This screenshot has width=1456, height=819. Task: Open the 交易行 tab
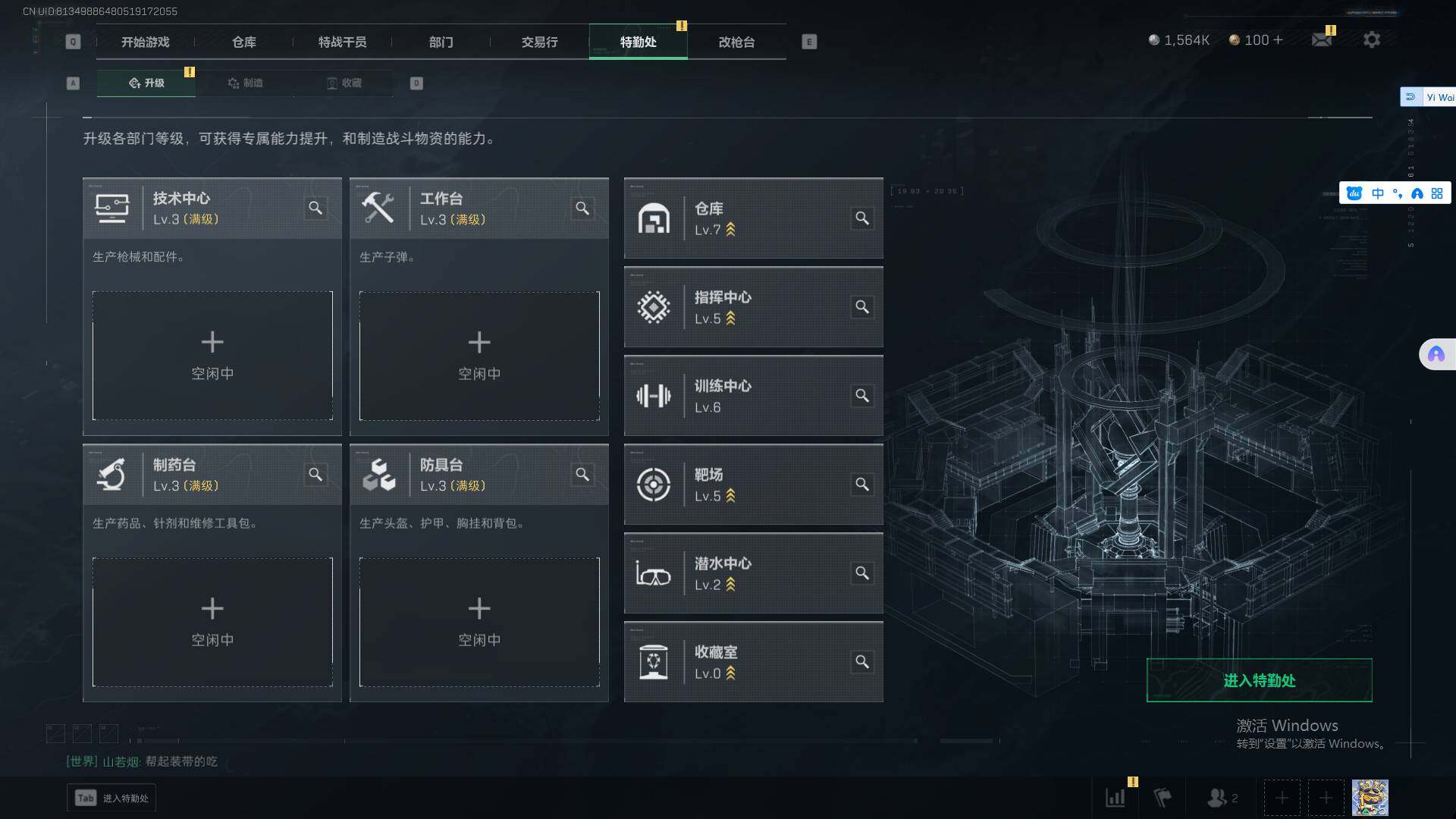(539, 42)
